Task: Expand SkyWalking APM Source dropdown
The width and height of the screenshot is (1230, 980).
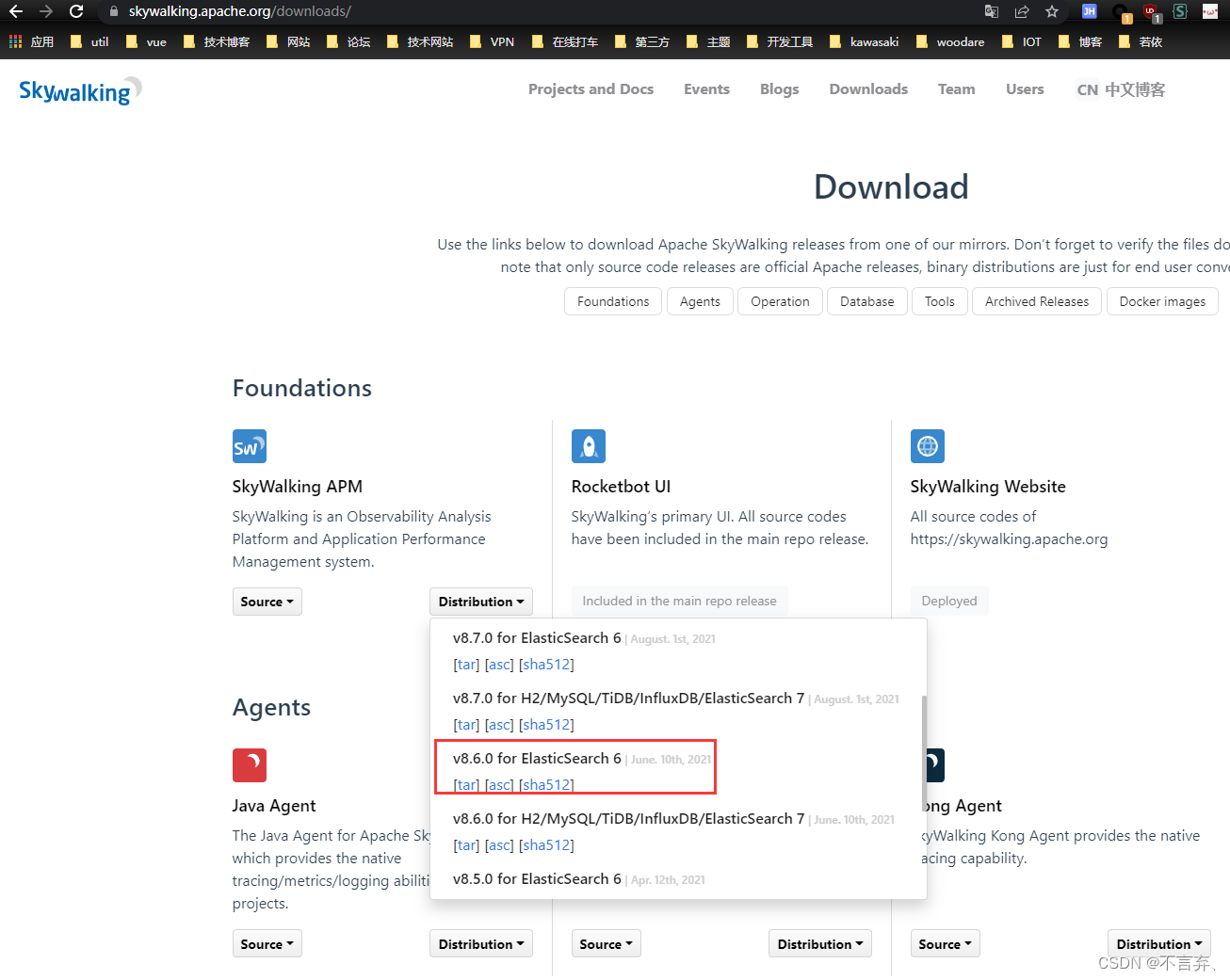Action: click(267, 602)
